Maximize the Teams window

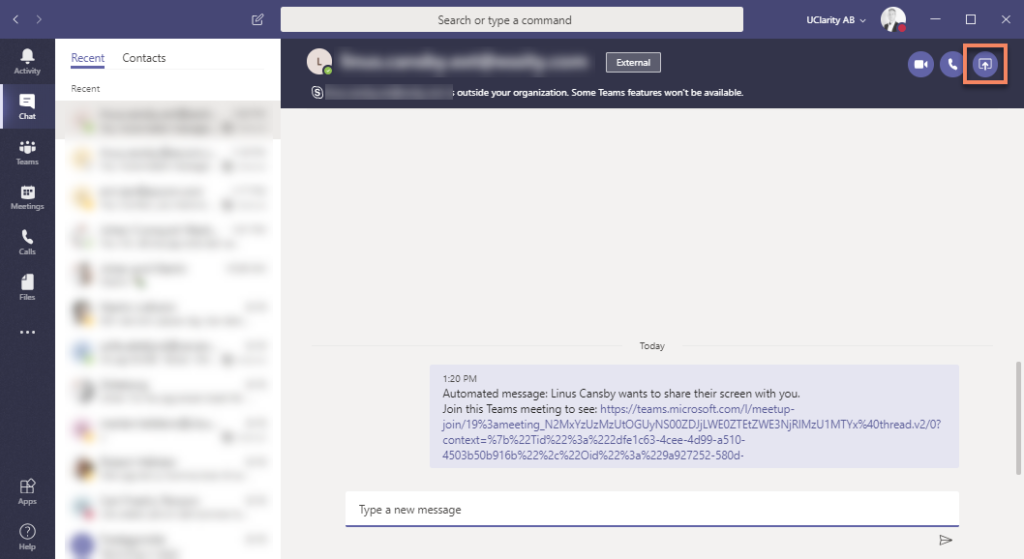click(970, 20)
